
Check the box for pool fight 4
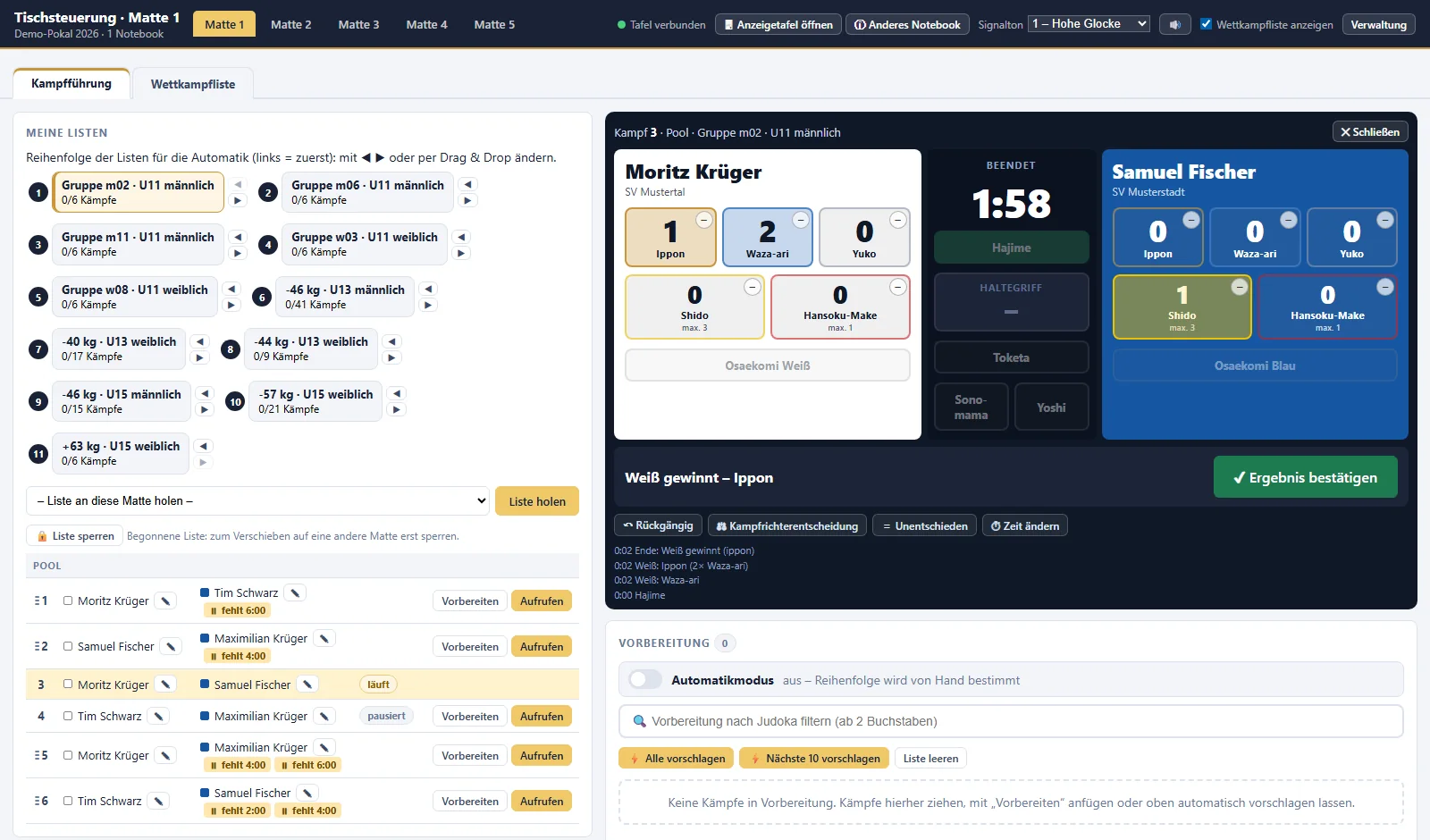68,716
